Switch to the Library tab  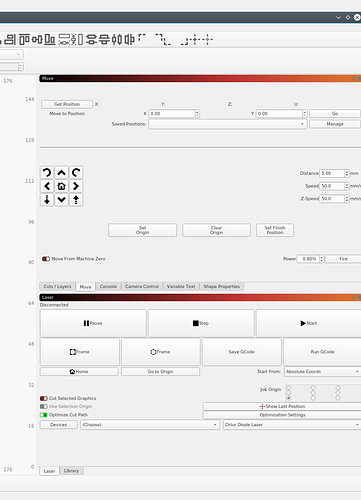(x=71, y=471)
